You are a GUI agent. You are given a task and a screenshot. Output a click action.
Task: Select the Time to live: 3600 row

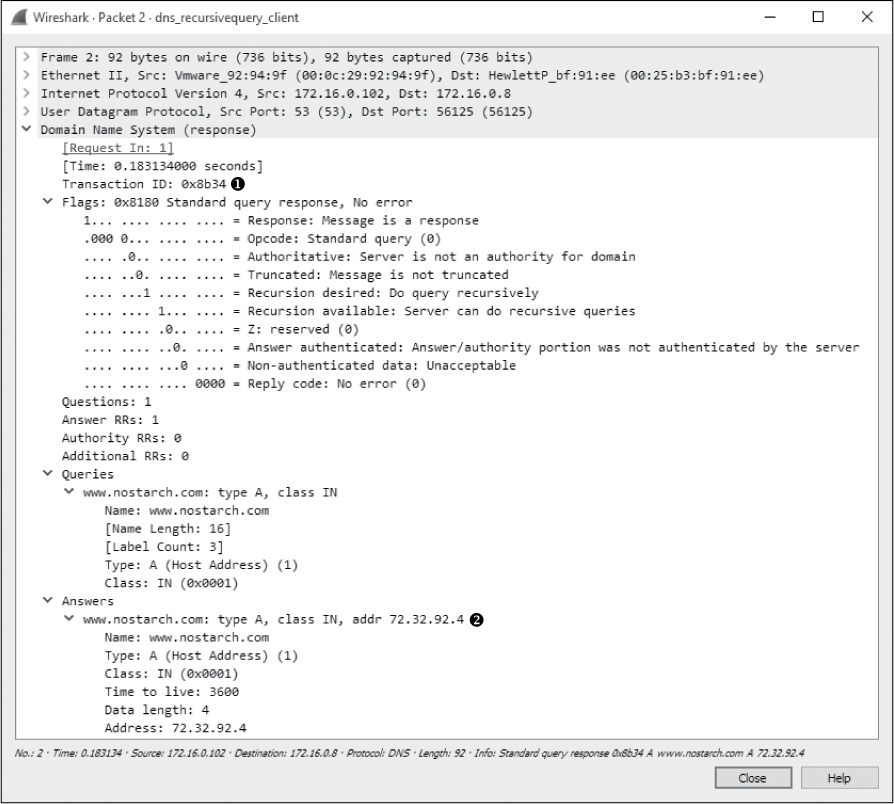[172, 692]
